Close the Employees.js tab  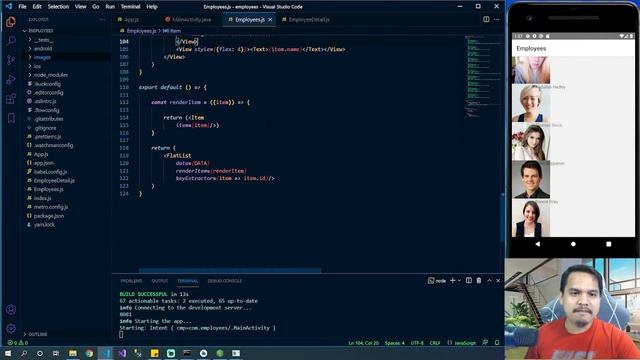(x=270, y=20)
